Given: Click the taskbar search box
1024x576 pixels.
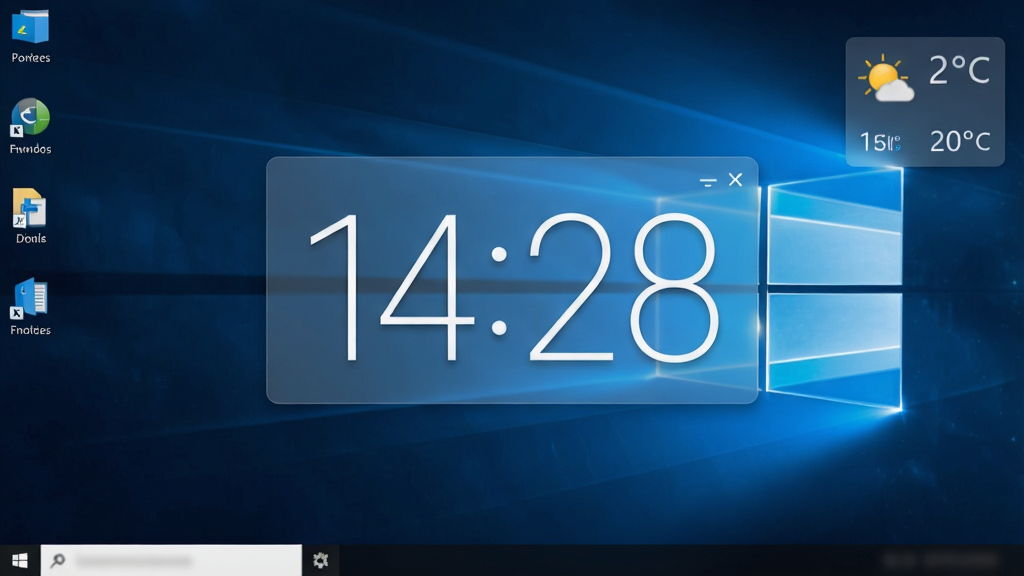Looking at the screenshot, I should click(x=171, y=560).
